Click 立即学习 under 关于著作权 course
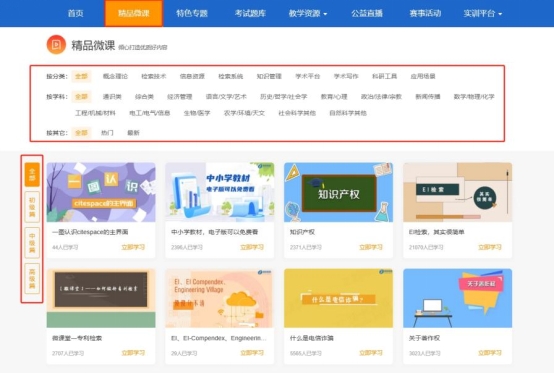This screenshot has width=554, height=374. point(490,353)
